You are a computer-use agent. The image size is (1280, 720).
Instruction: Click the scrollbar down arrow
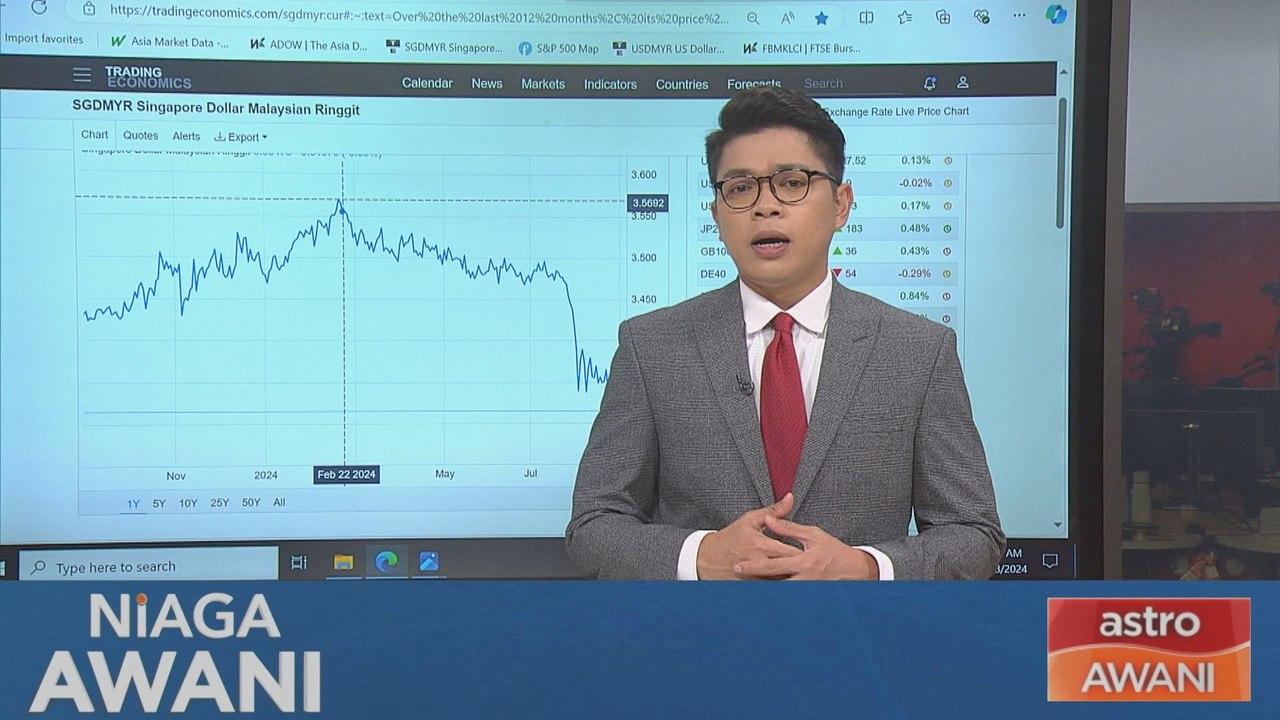1058,525
